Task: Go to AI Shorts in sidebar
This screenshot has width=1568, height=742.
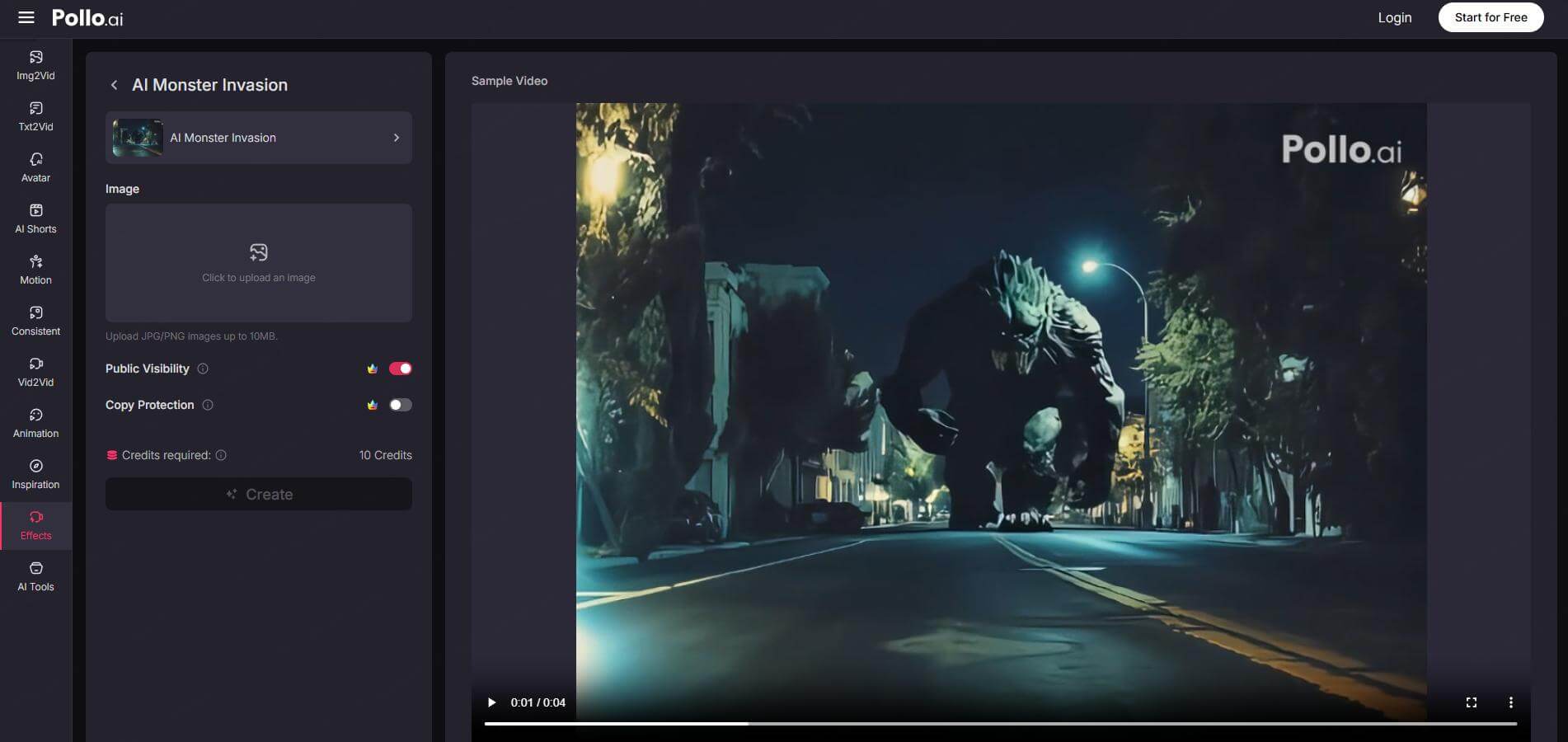Action: [35, 218]
